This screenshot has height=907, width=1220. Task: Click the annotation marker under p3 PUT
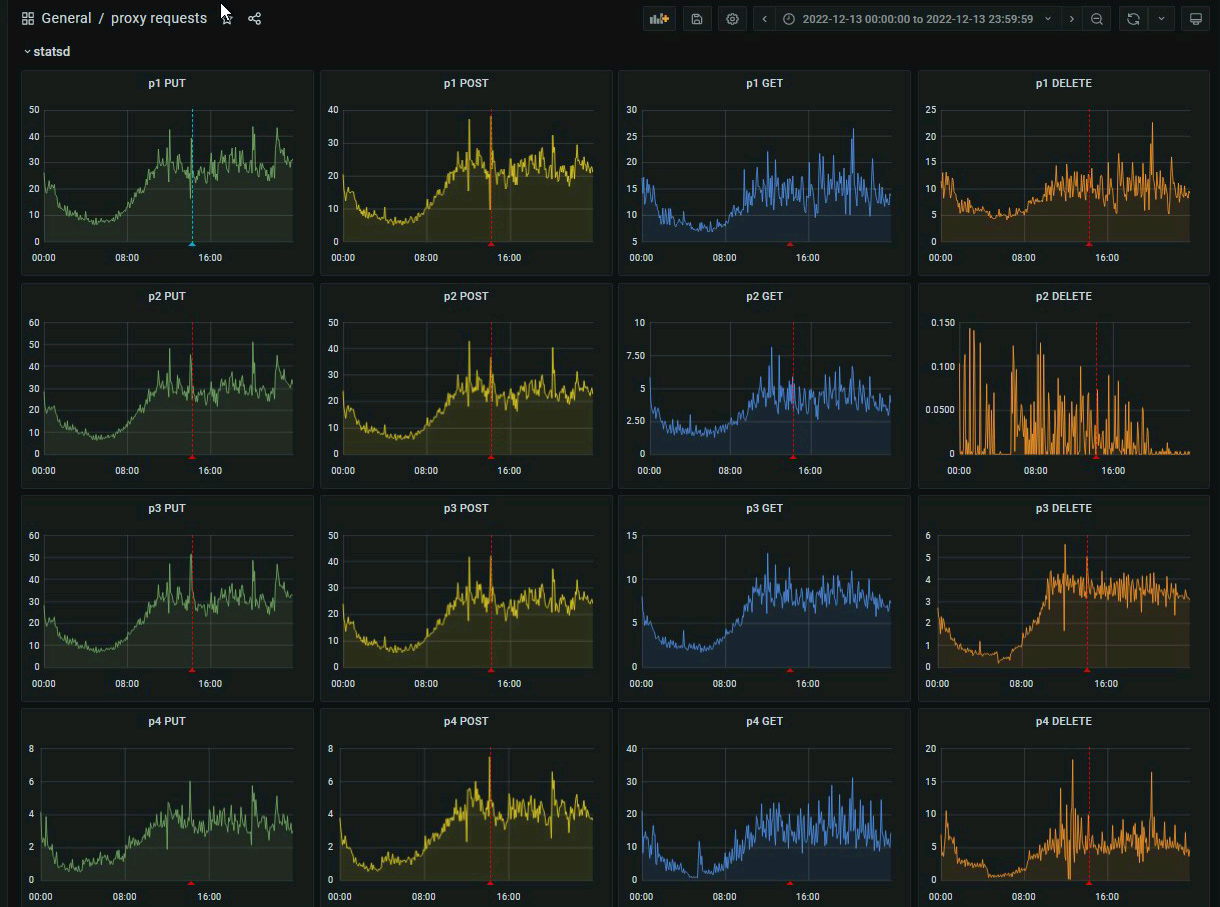192,669
